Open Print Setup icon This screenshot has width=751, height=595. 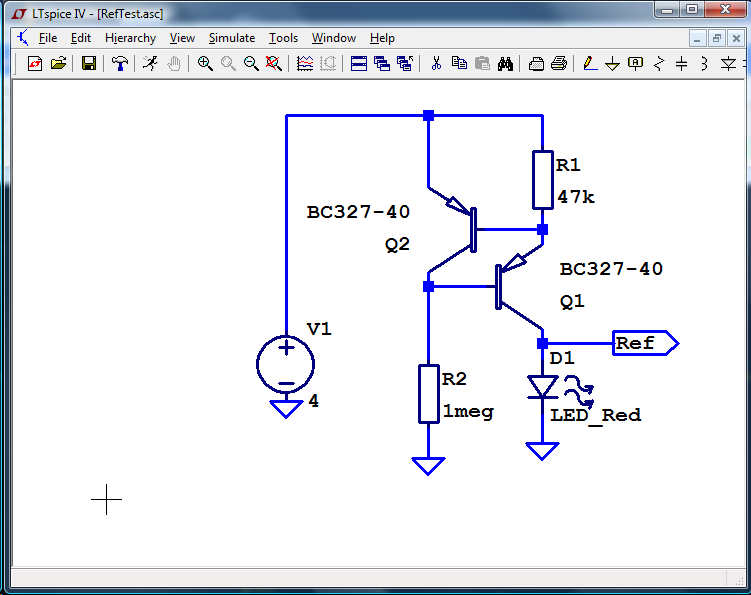[x=536, y=63]
